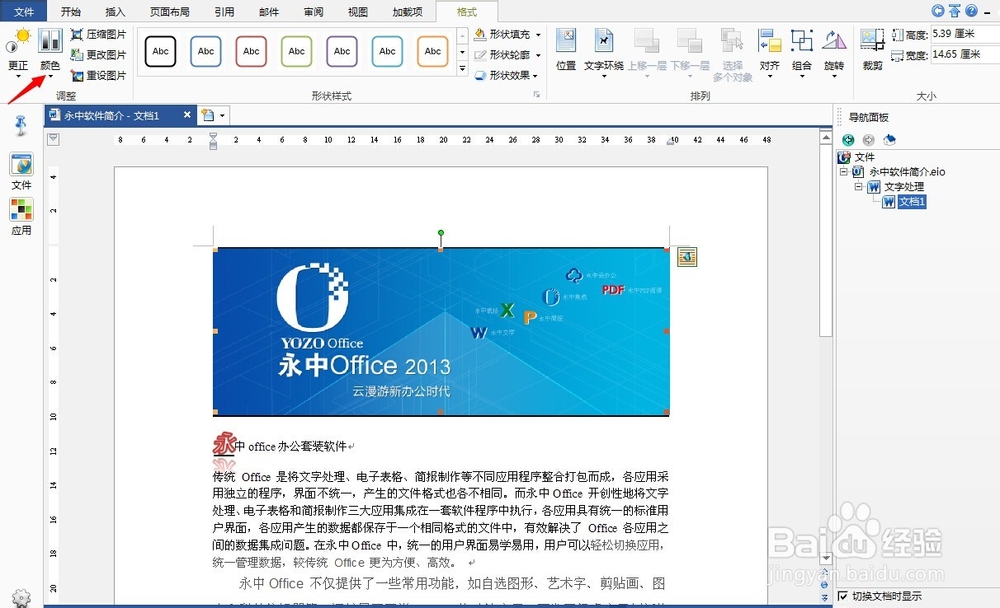Apply the red outline Abc shape style
Screen dimensions: 1000x608
pos(251,52)
